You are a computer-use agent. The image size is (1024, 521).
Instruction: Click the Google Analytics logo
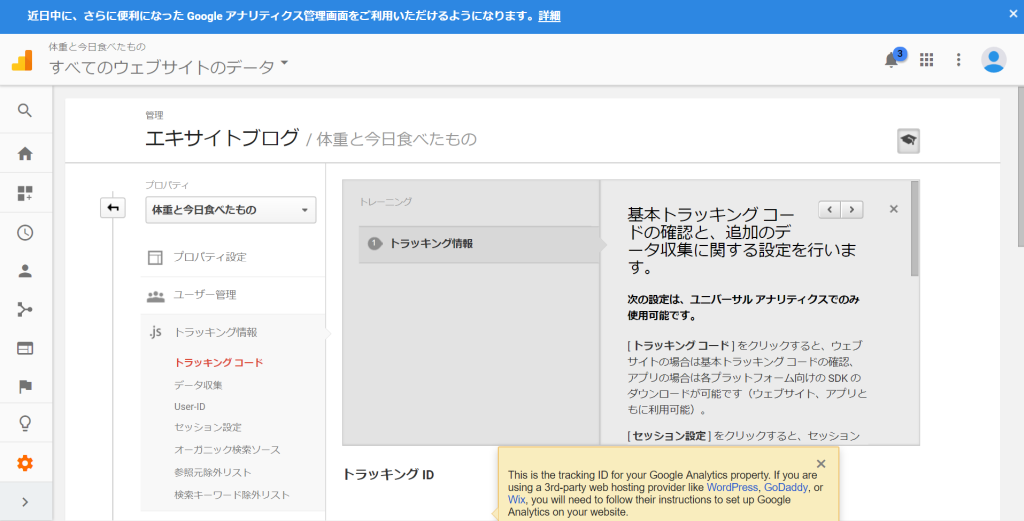click(22, 60)
